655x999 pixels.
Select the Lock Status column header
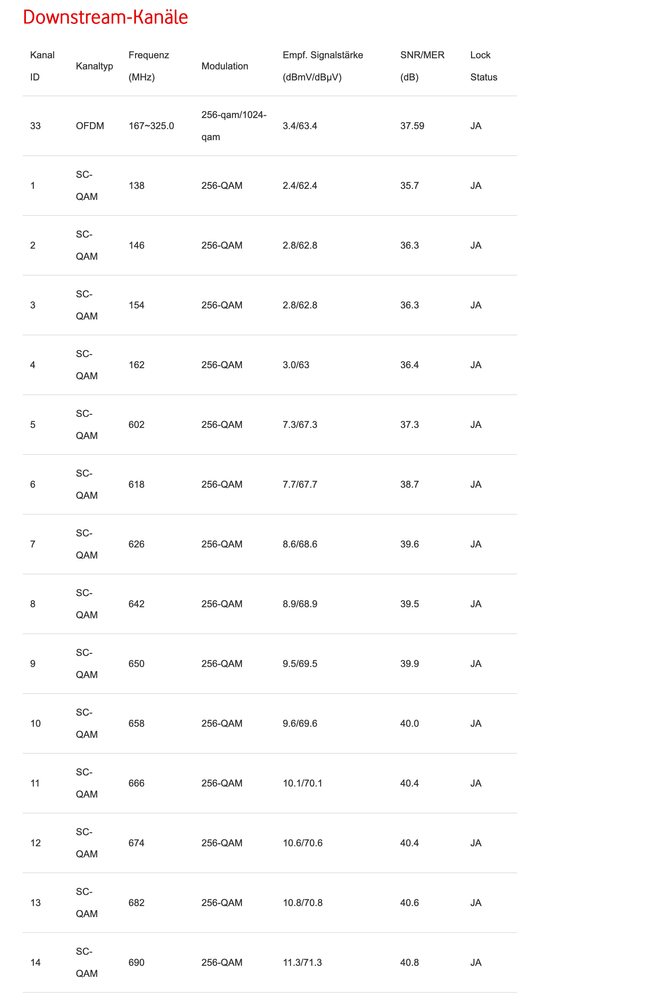pyautogui.click(x=483, y=66)
